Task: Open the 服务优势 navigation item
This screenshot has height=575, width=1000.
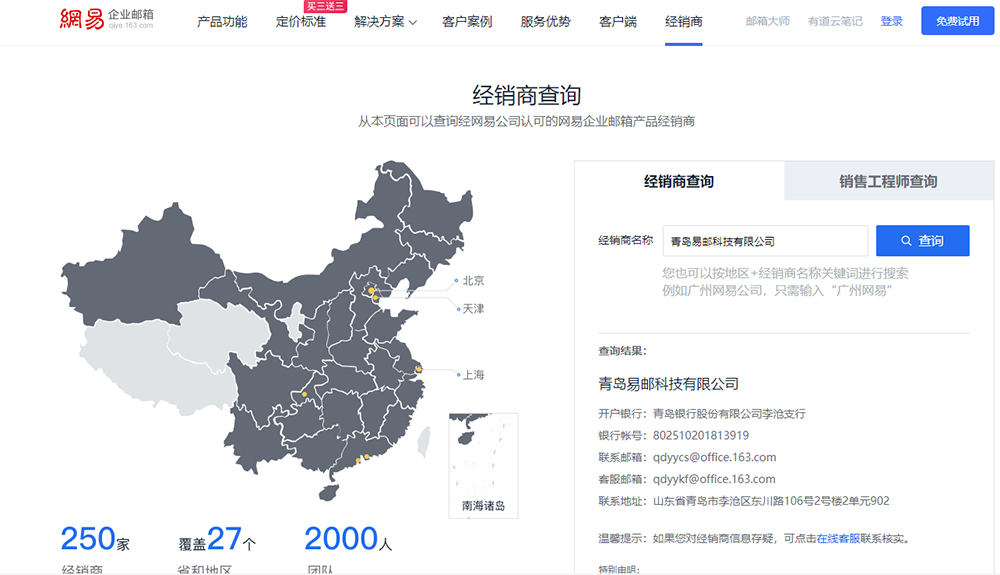Action: click(545, 22)
